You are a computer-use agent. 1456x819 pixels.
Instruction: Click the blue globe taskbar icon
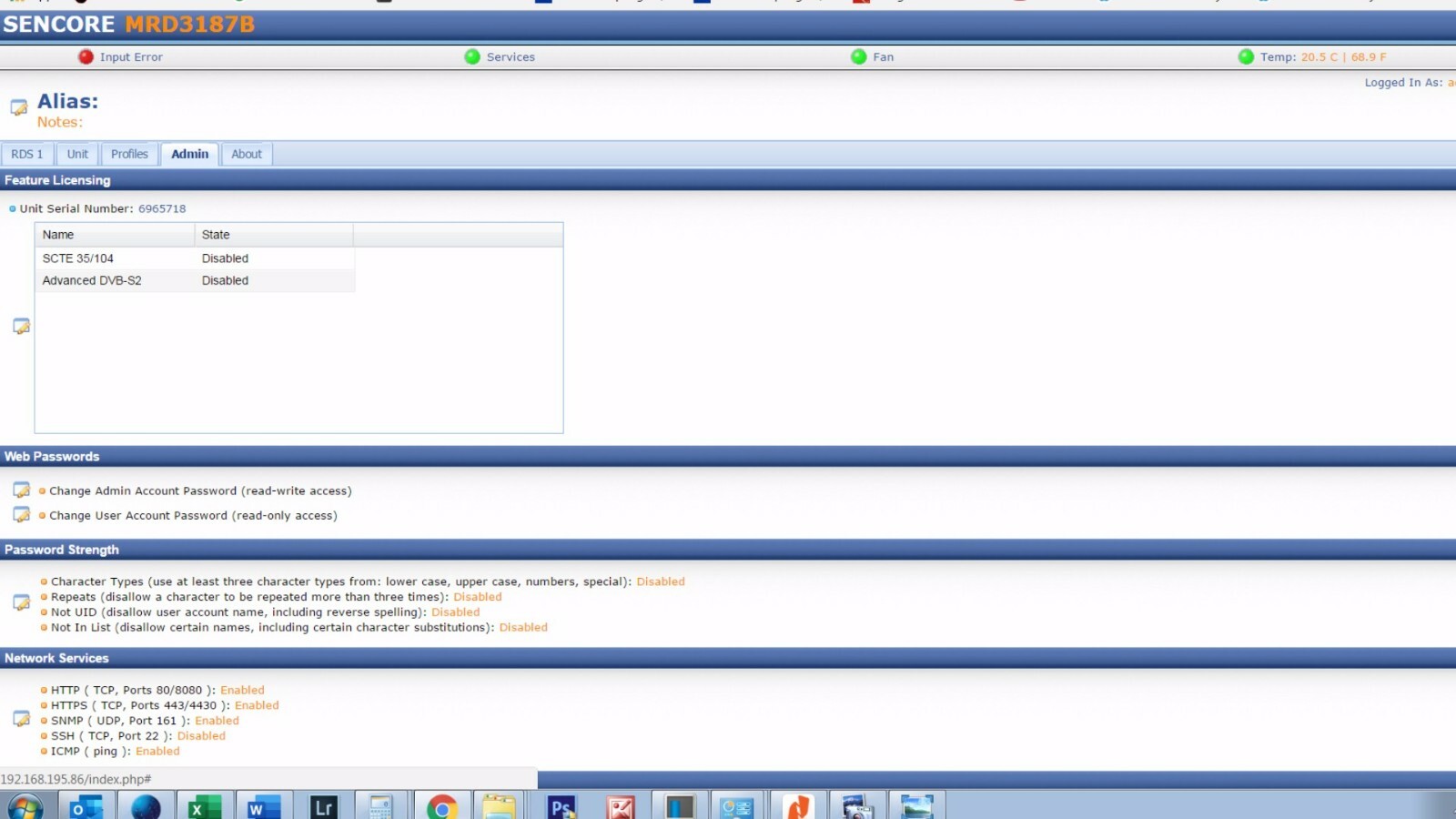click(x=146, y=806)
